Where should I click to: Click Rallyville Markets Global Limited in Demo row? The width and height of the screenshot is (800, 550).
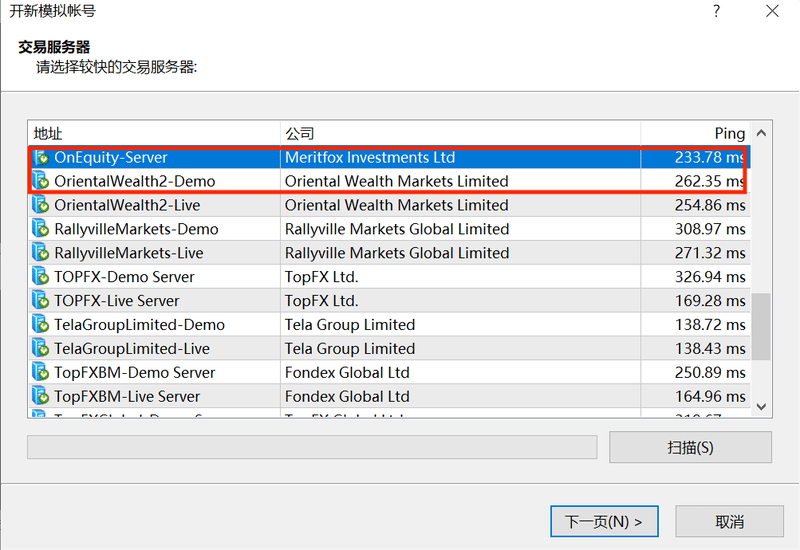point(397,229)
